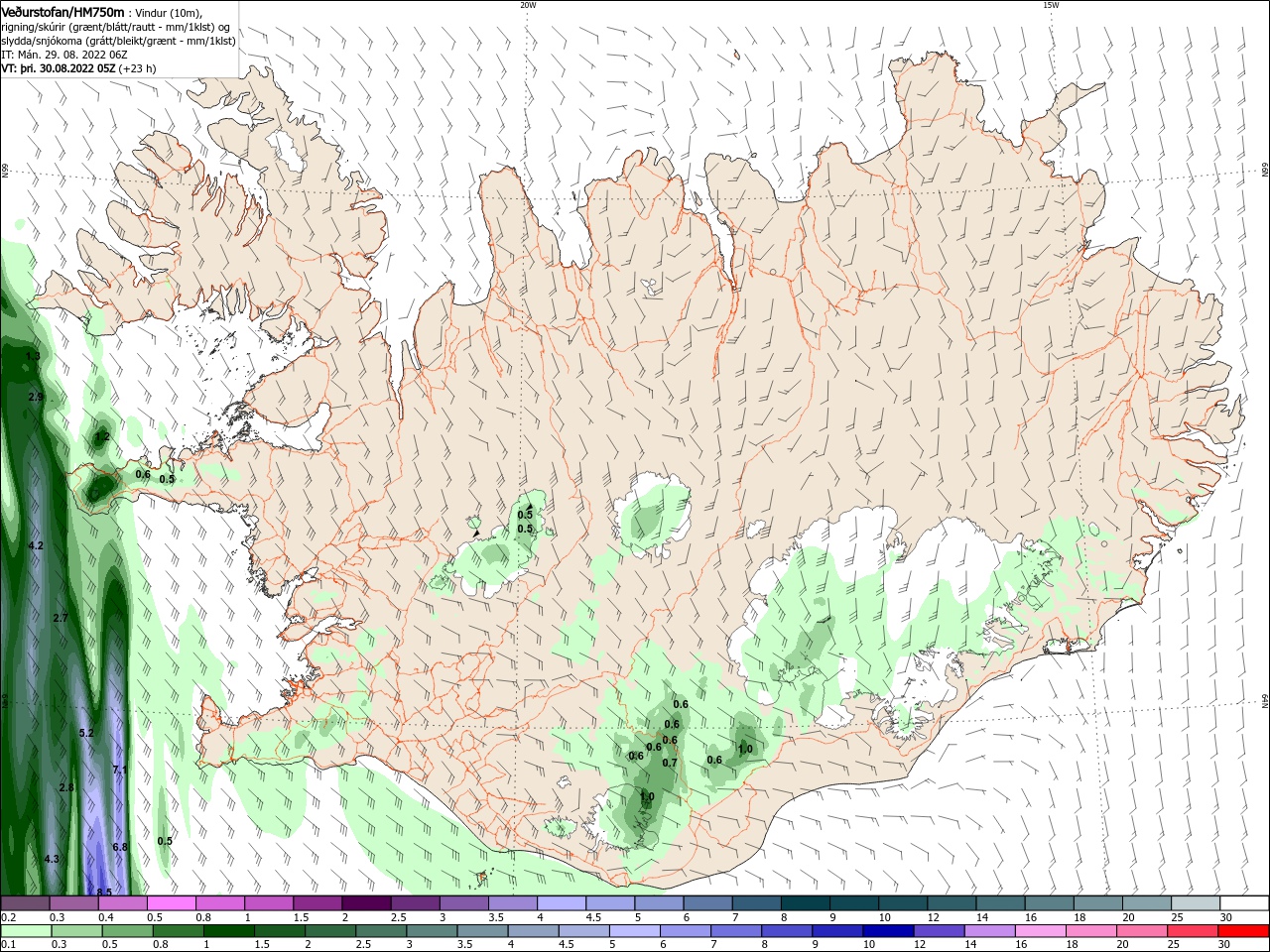Click the 'IT: Mán. 29. 08. 2022 06Z' line
1270x952 pixels.
pos(64,55)
